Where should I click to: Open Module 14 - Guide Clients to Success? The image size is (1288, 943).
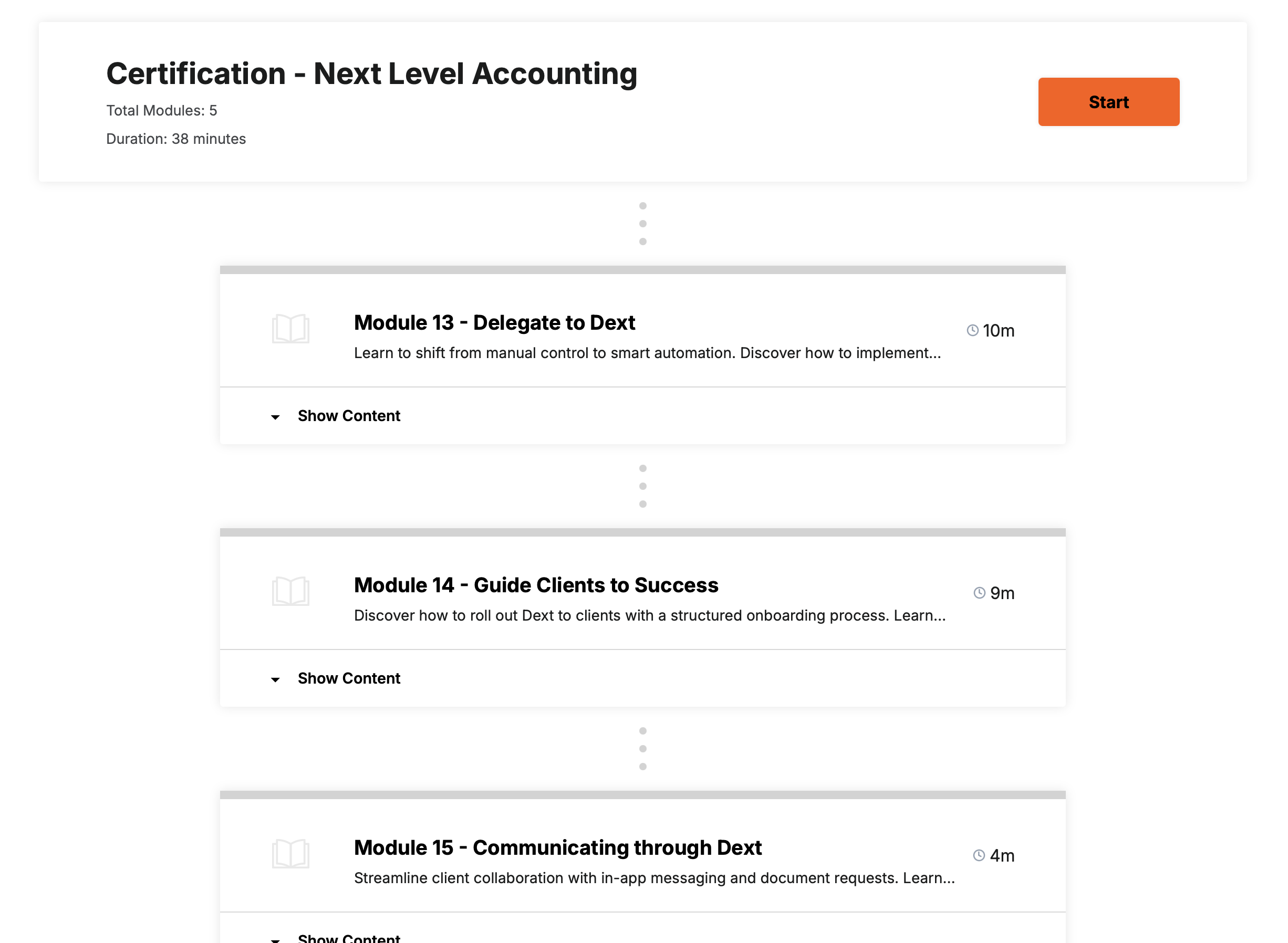tap(536, 585)
